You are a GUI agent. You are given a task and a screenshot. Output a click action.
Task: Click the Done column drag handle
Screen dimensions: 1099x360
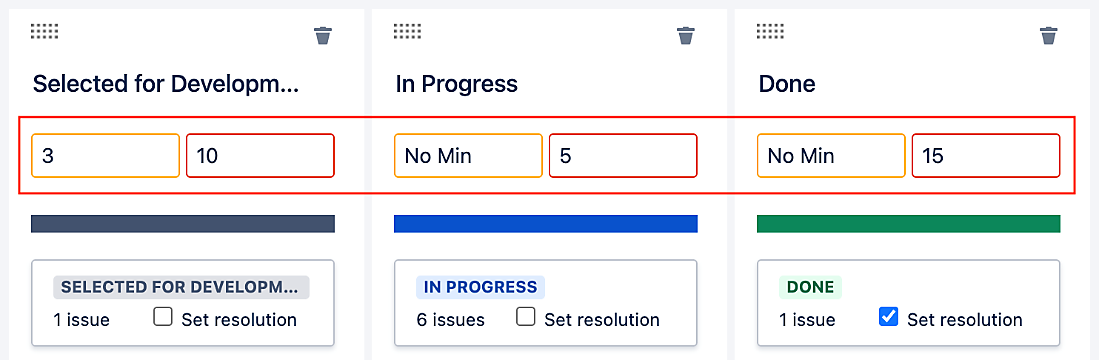(771, 32)
